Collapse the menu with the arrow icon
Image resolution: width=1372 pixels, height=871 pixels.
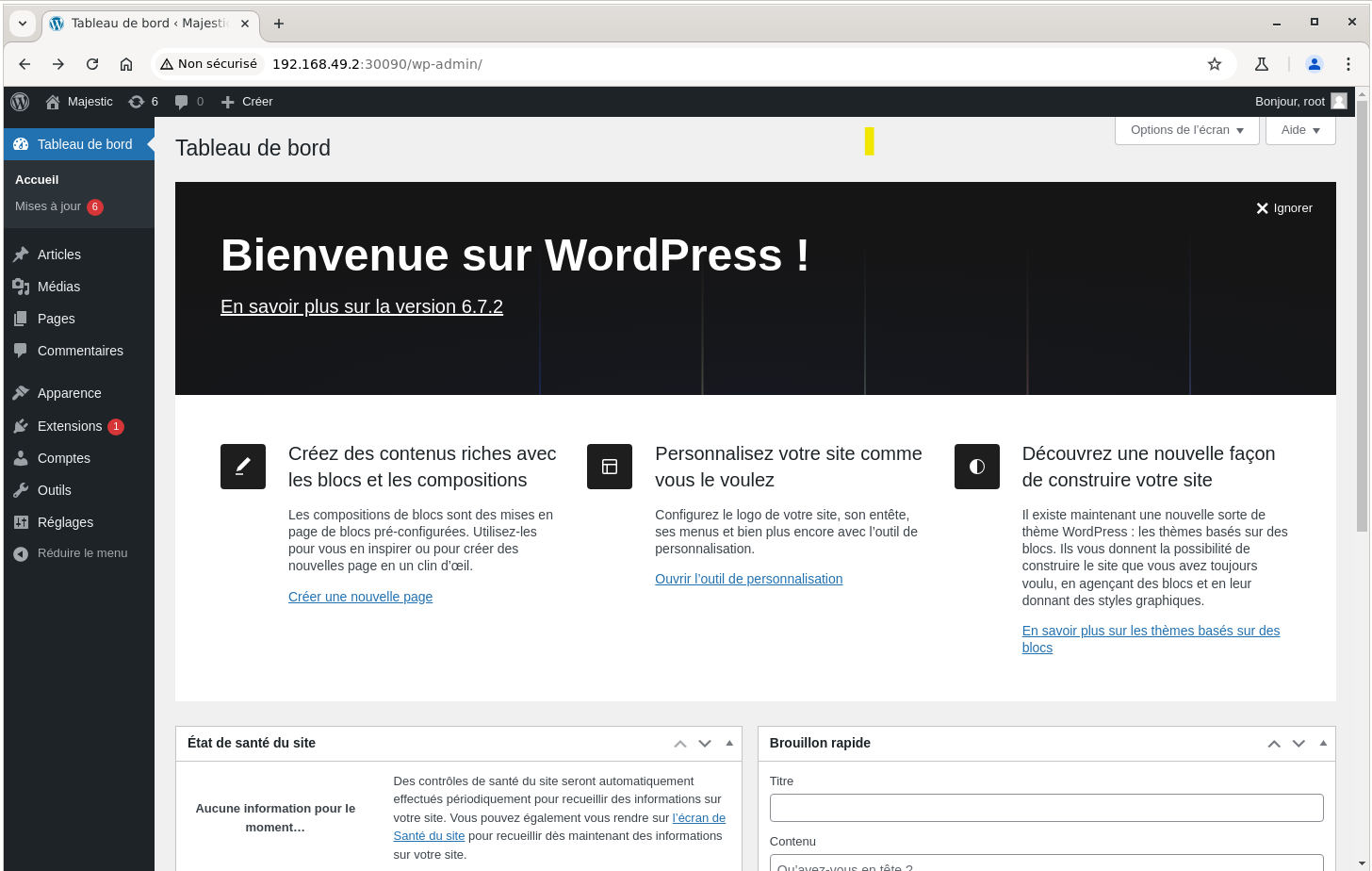(x=21, y=553)
